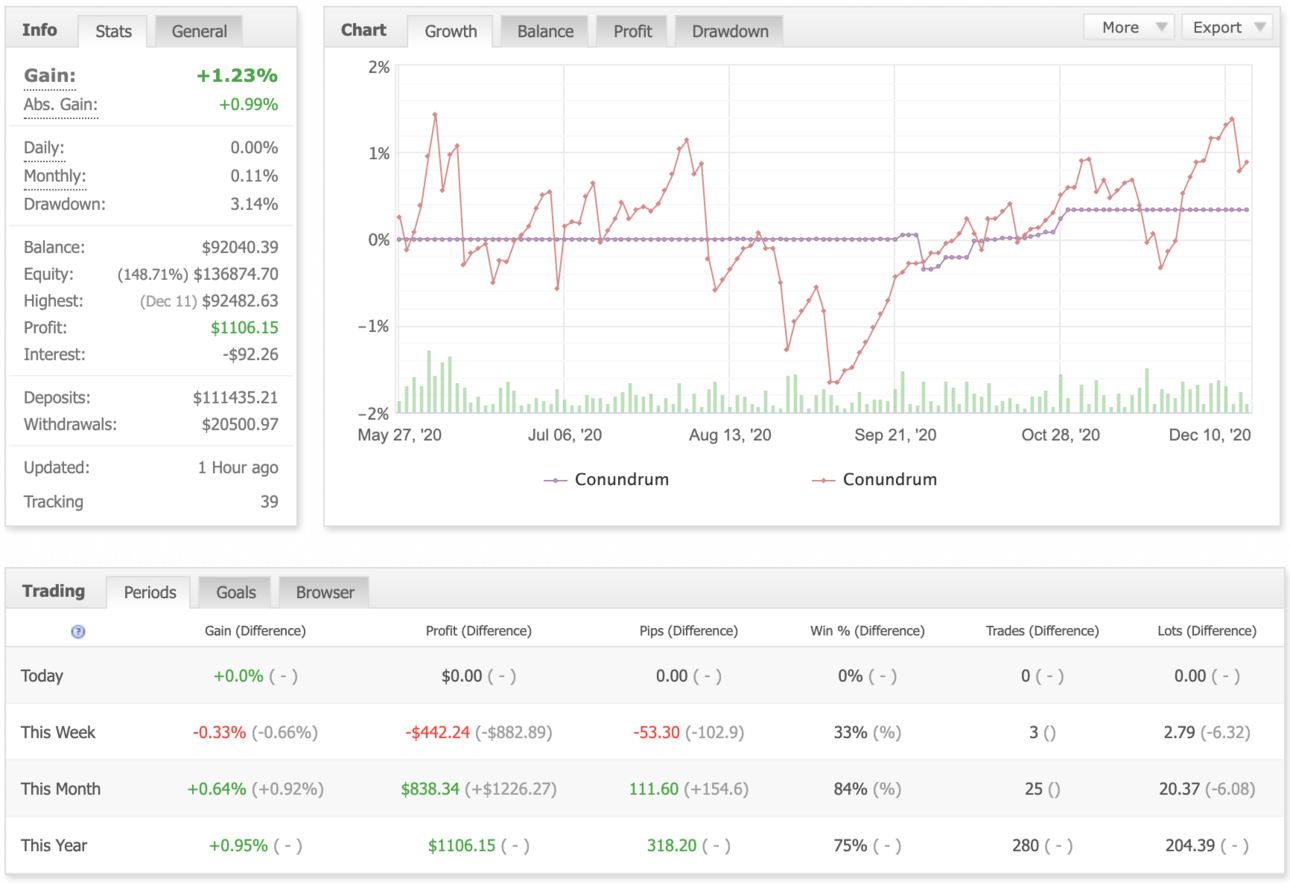The image size is (1290, 884).
Task: Click the -53.30 pips value
Action: click(657, 732)
